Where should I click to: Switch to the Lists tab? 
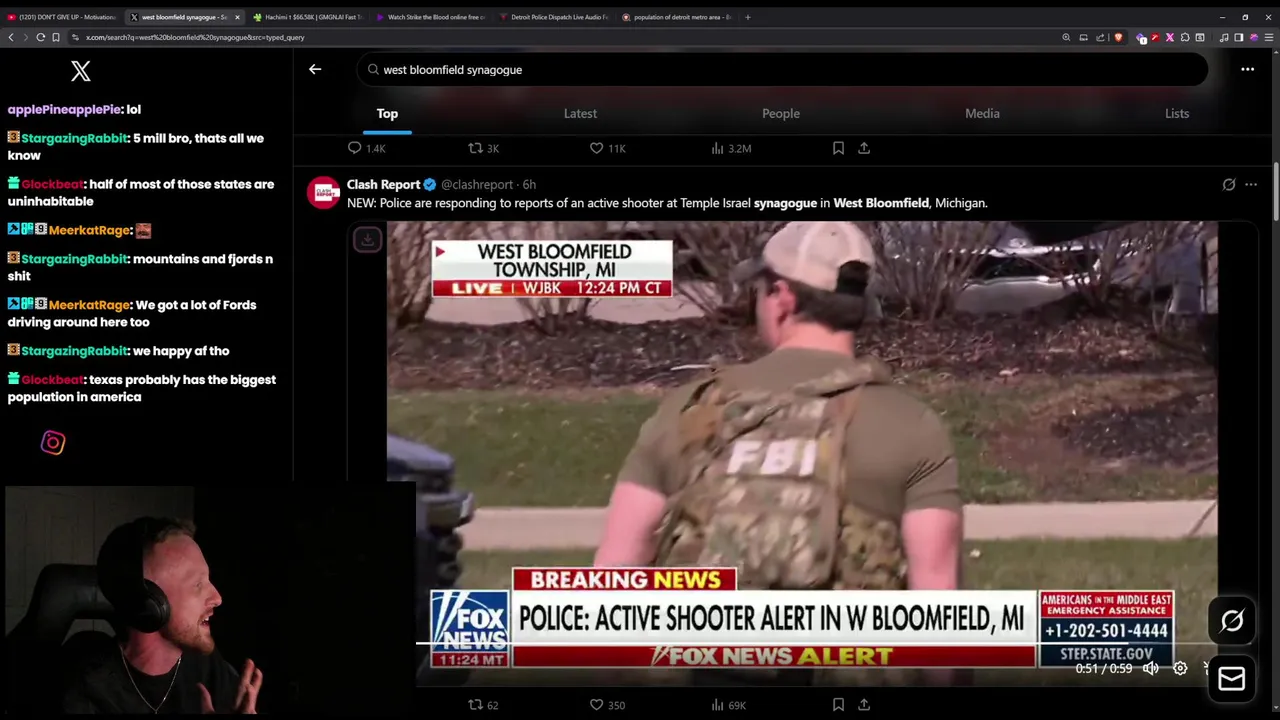point(1177,113)
